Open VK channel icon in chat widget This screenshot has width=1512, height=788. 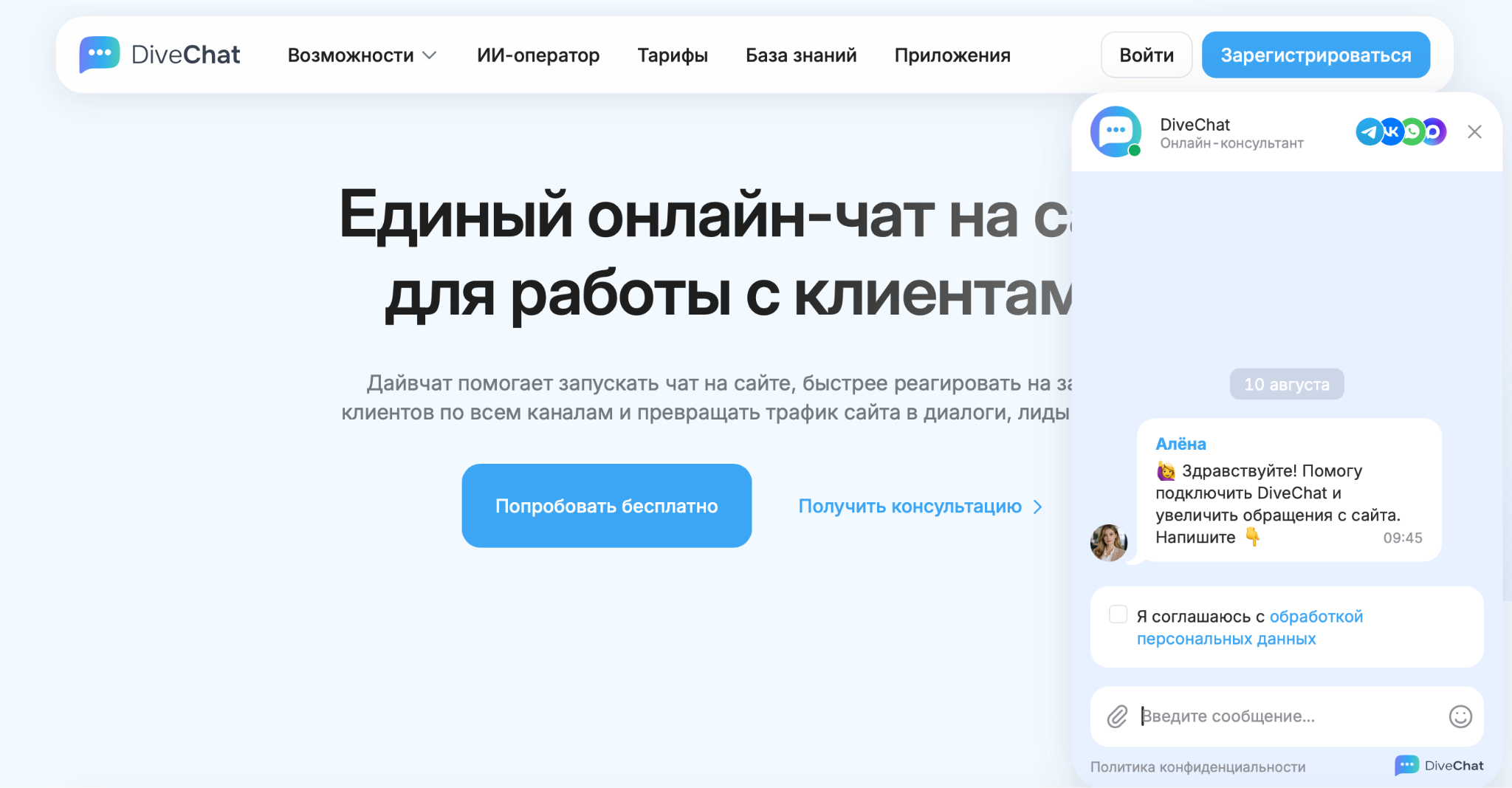coord(1390,132)
